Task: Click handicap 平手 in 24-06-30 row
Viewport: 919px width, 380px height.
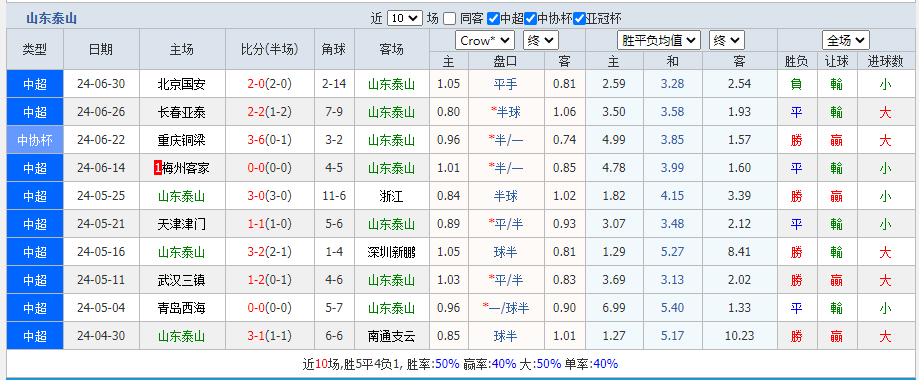Action: coord(506,84)
